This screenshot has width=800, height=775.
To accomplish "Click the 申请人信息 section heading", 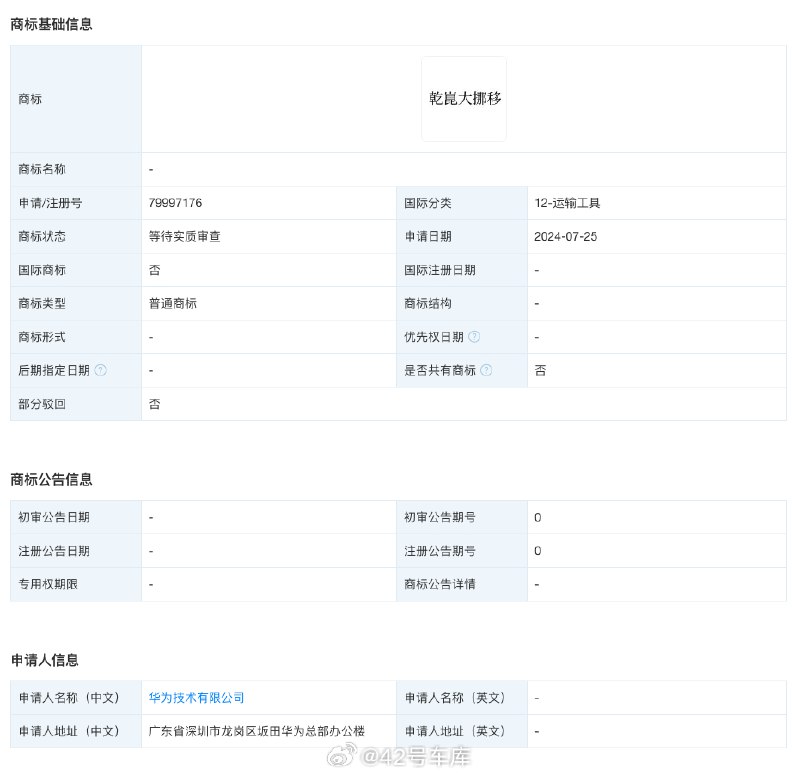I will click(x=44, y=660).
